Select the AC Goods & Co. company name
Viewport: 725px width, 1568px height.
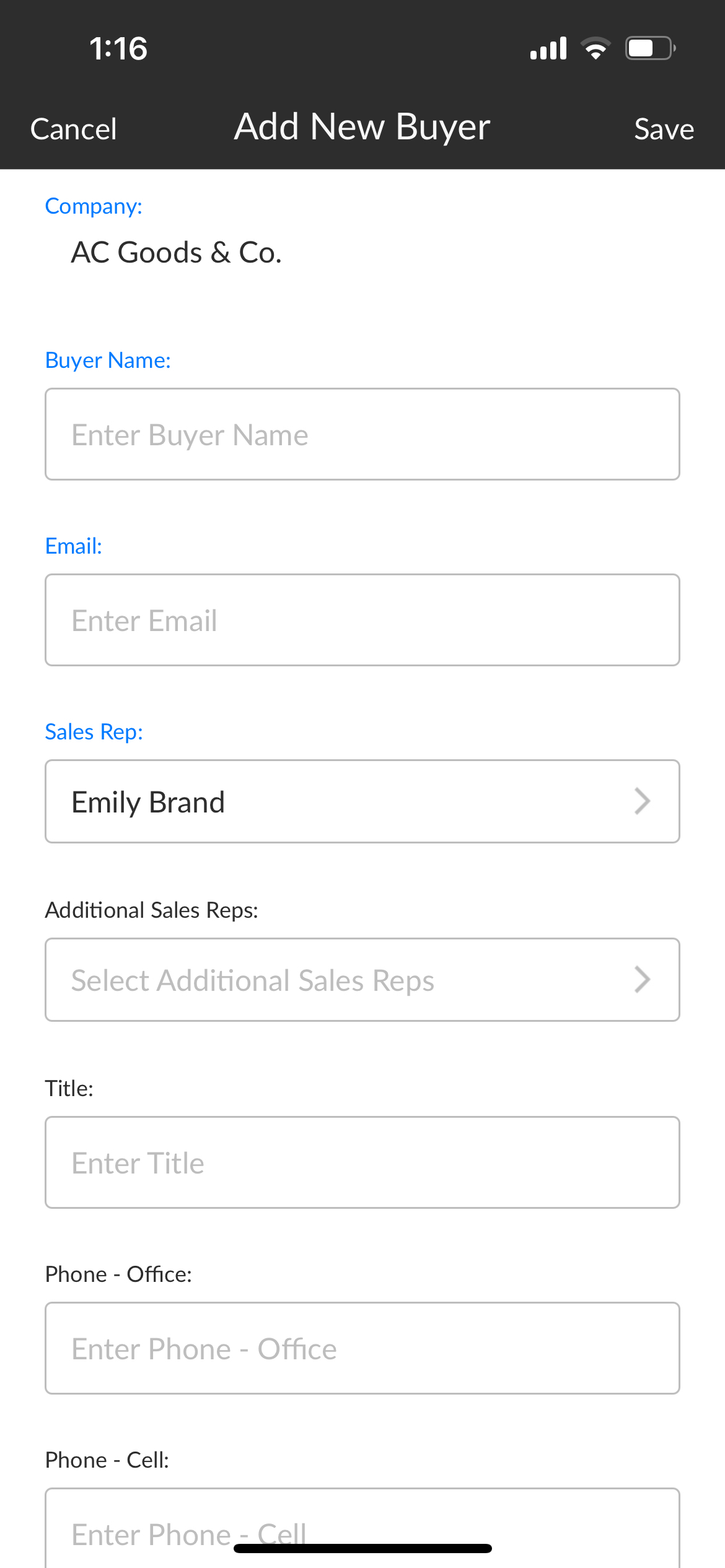tap(177, 253)
